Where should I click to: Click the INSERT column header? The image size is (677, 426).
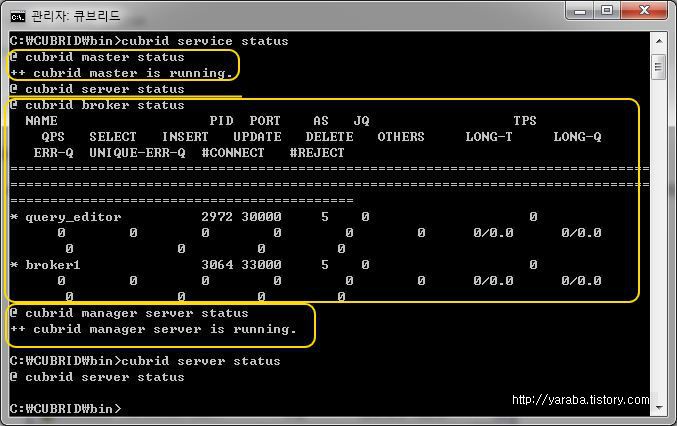point(185,137)
